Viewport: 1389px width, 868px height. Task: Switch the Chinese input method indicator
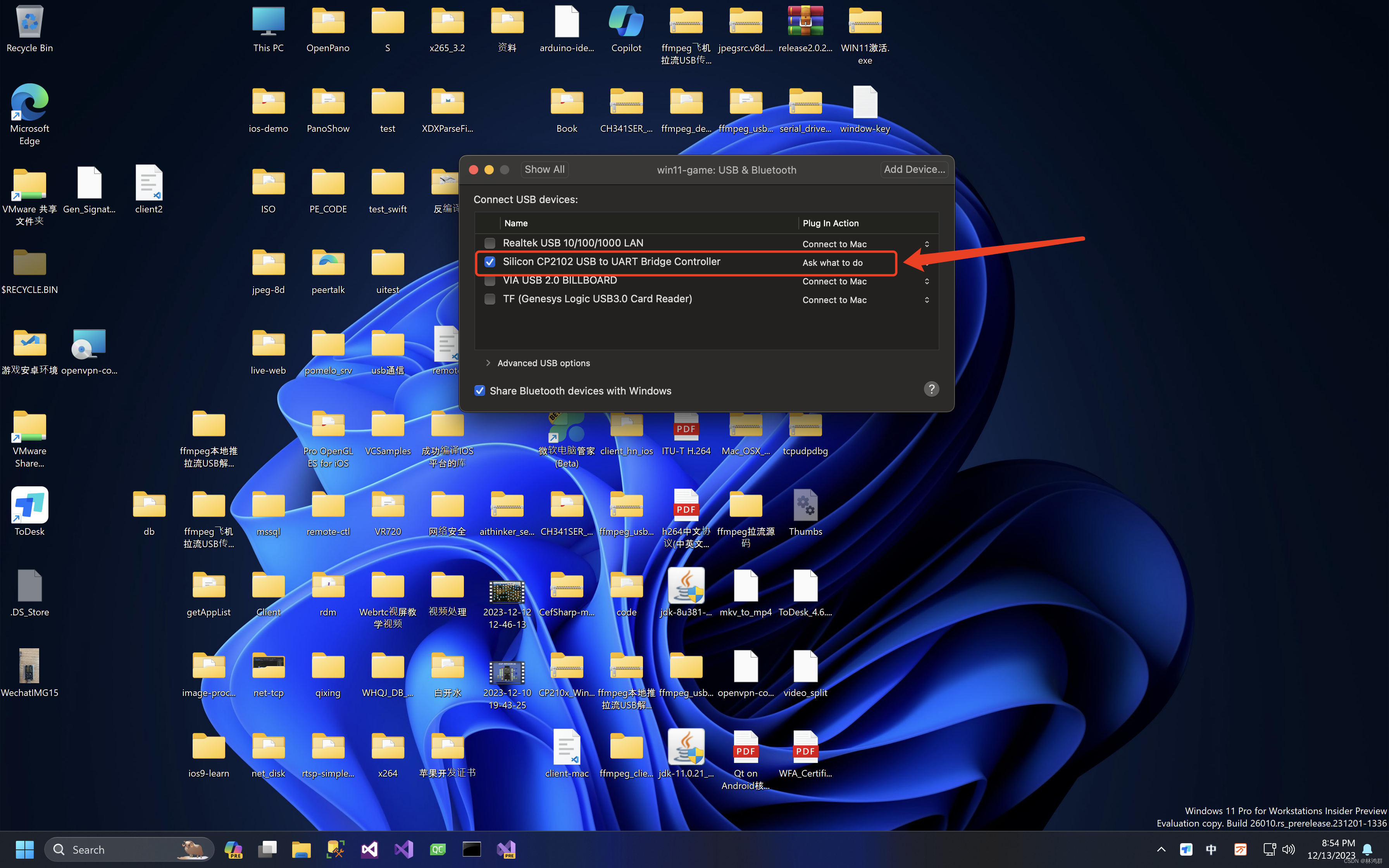(1211, 850)
